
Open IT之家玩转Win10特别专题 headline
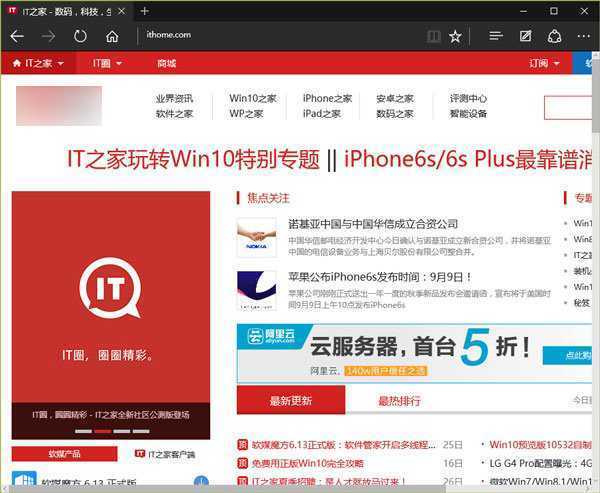click(x=193, y=159)
